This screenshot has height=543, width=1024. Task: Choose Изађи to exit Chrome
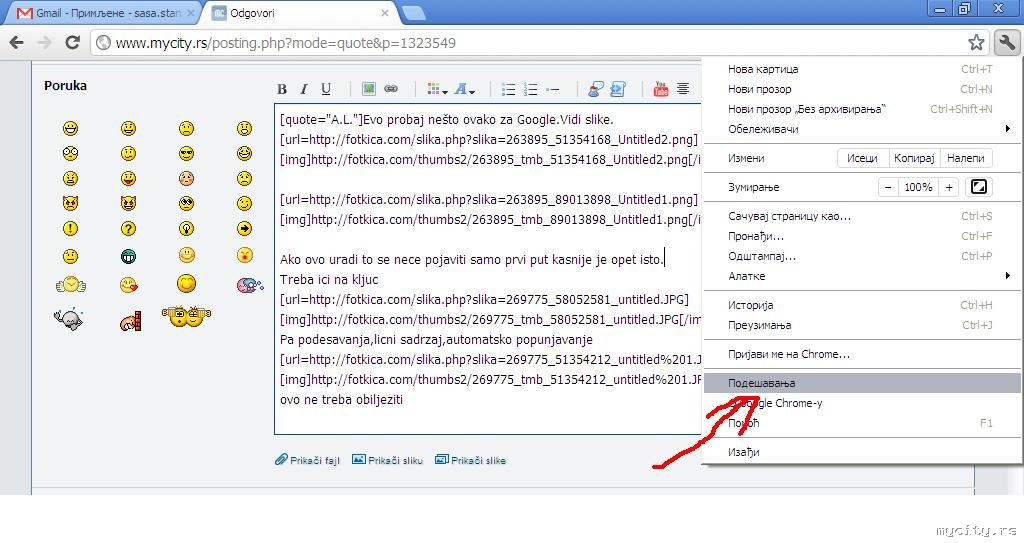tap(862, 452)
